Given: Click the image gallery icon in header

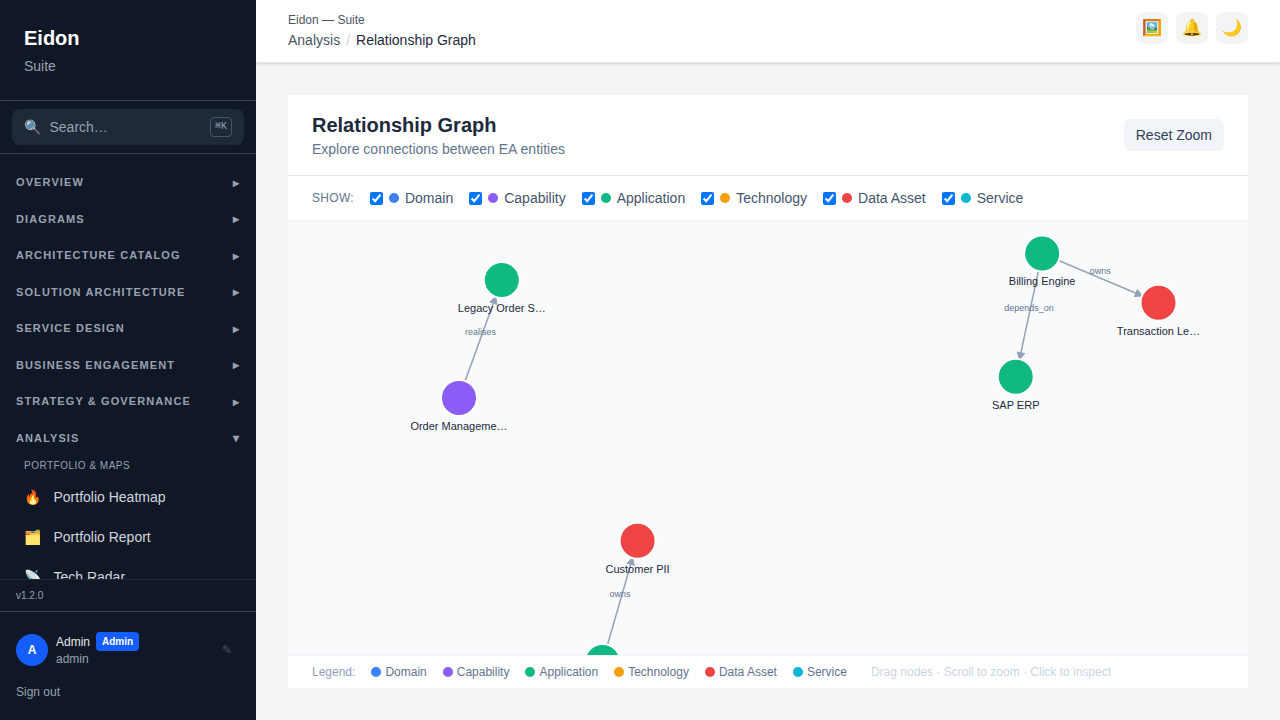Looking at the screenshot, I should pos(1152,28).
